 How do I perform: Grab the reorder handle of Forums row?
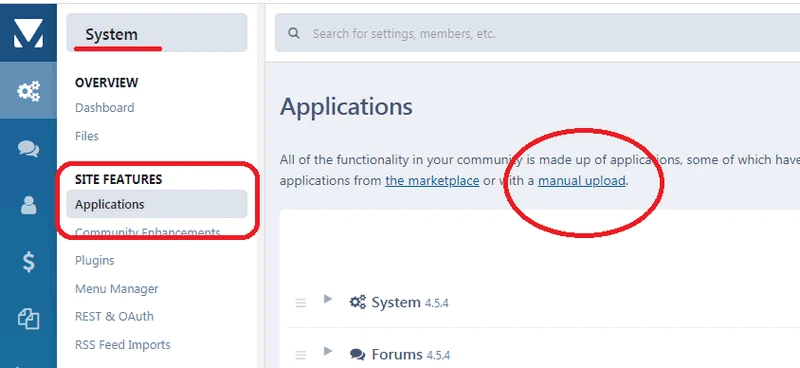click(x=301, y=355)
